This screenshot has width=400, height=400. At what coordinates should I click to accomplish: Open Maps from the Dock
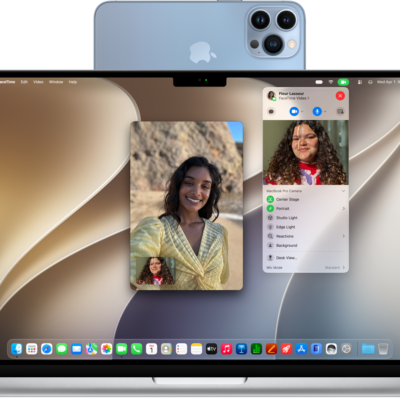[x=92, y=349]
